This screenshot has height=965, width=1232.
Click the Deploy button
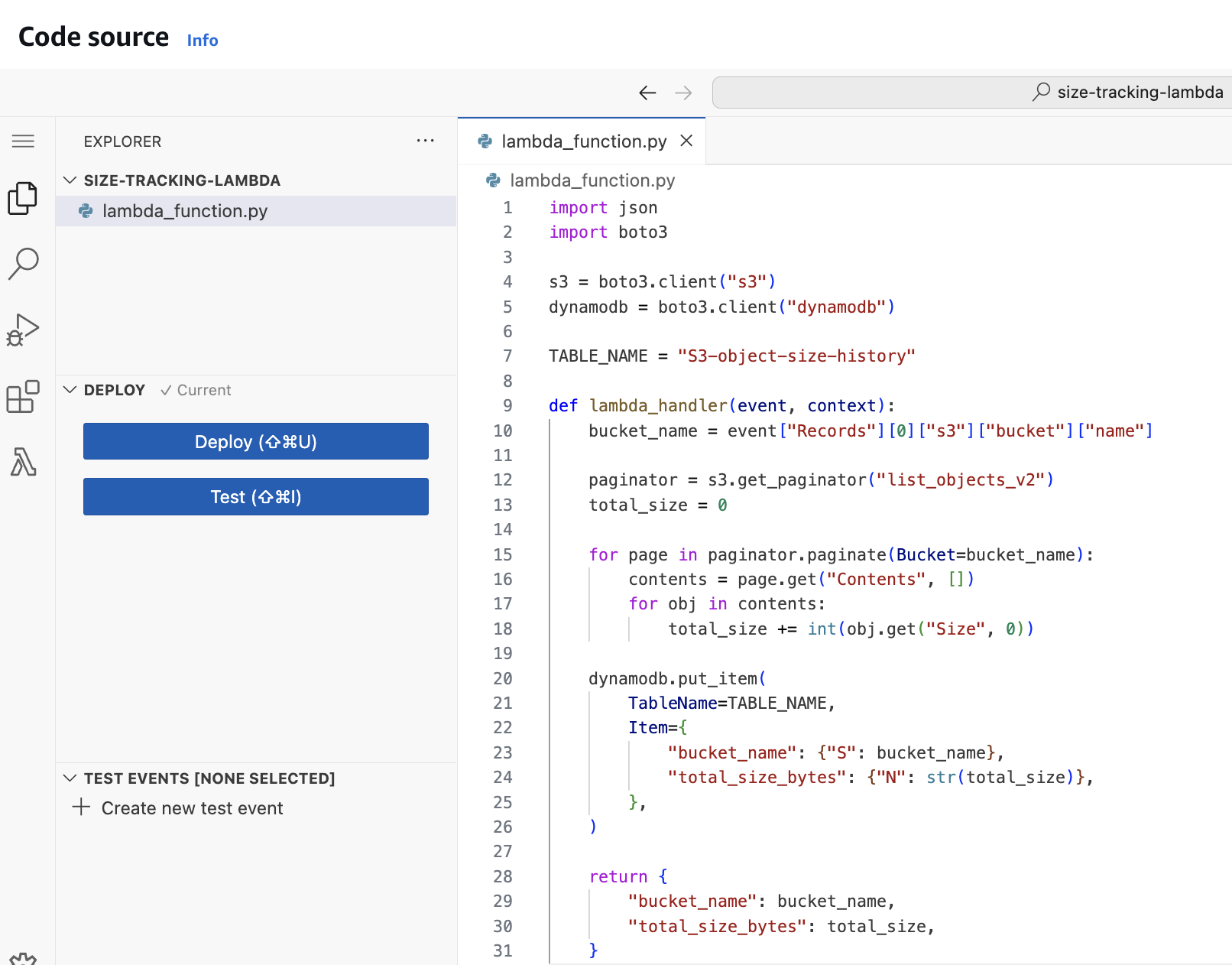click(255, 441)
